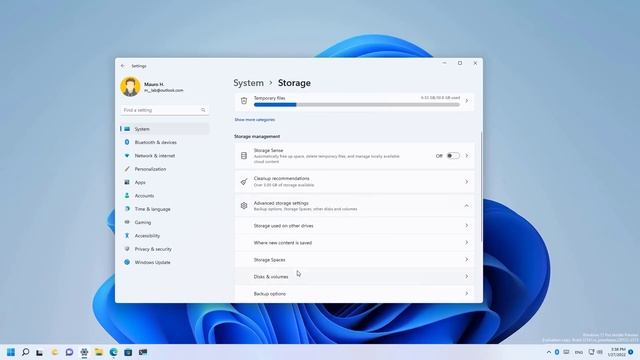Click the Apps sidebar icon

(x=127, y=182)
